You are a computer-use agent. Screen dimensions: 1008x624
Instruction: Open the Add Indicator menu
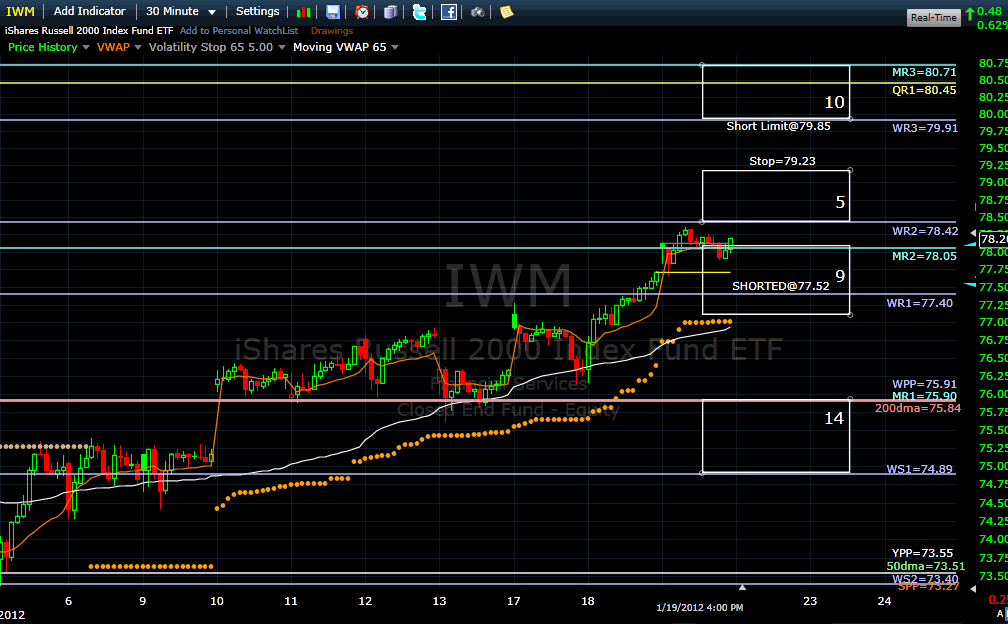(x=89, y=12)
